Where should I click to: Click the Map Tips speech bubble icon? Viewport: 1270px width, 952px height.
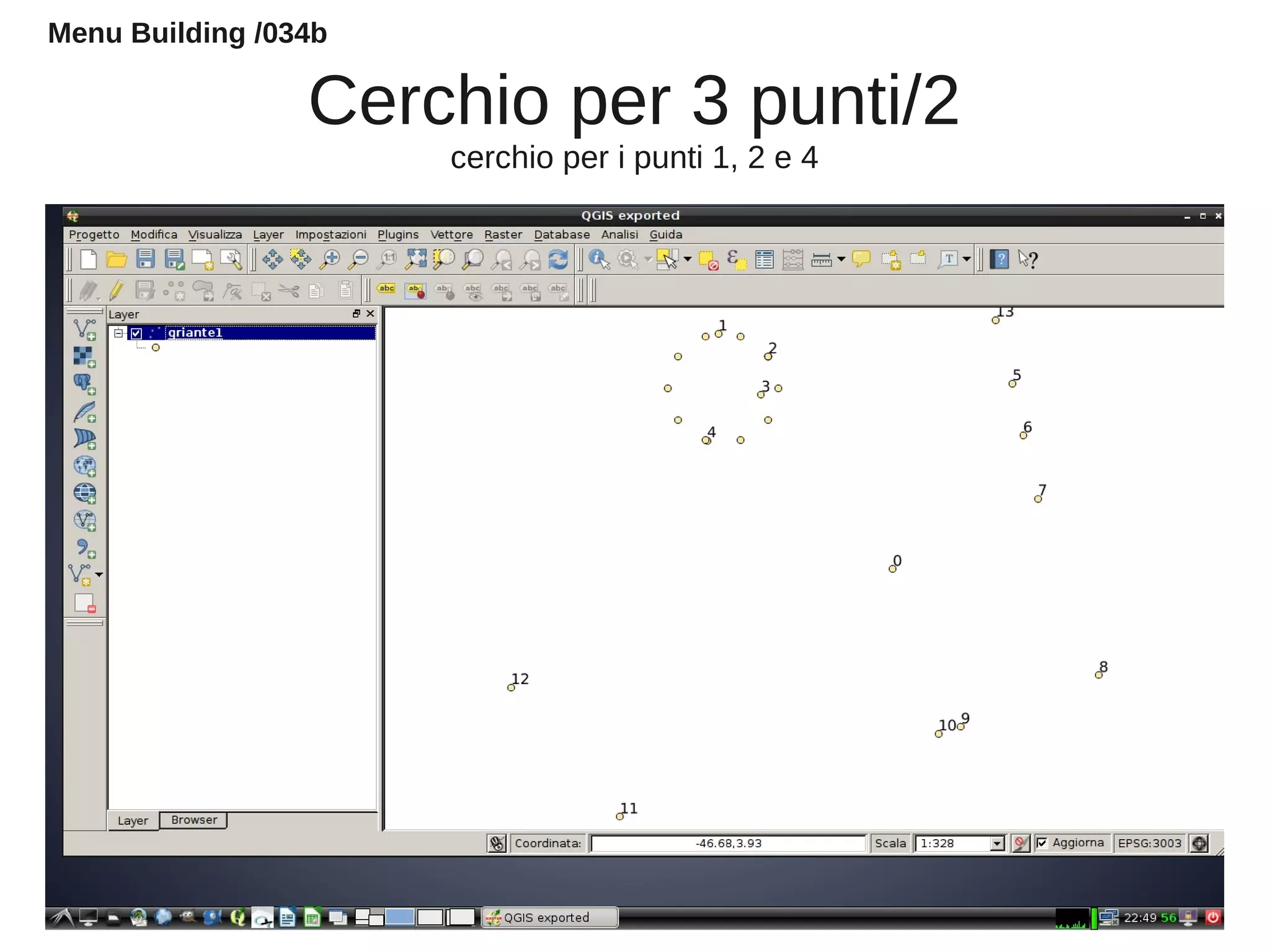(861, 259)
